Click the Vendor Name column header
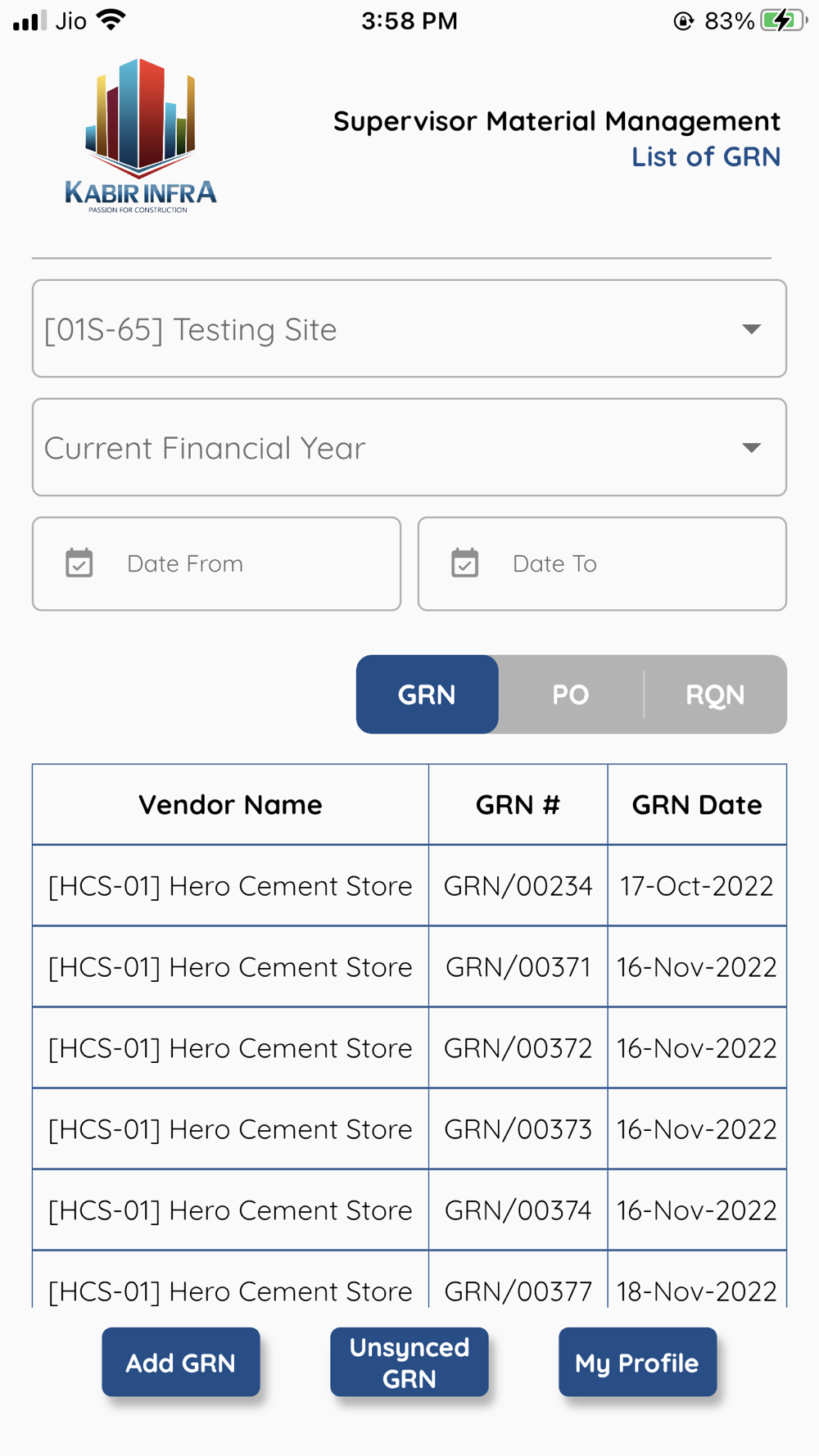Viewport: 819px width, 1456px height. tap(230, 805)
